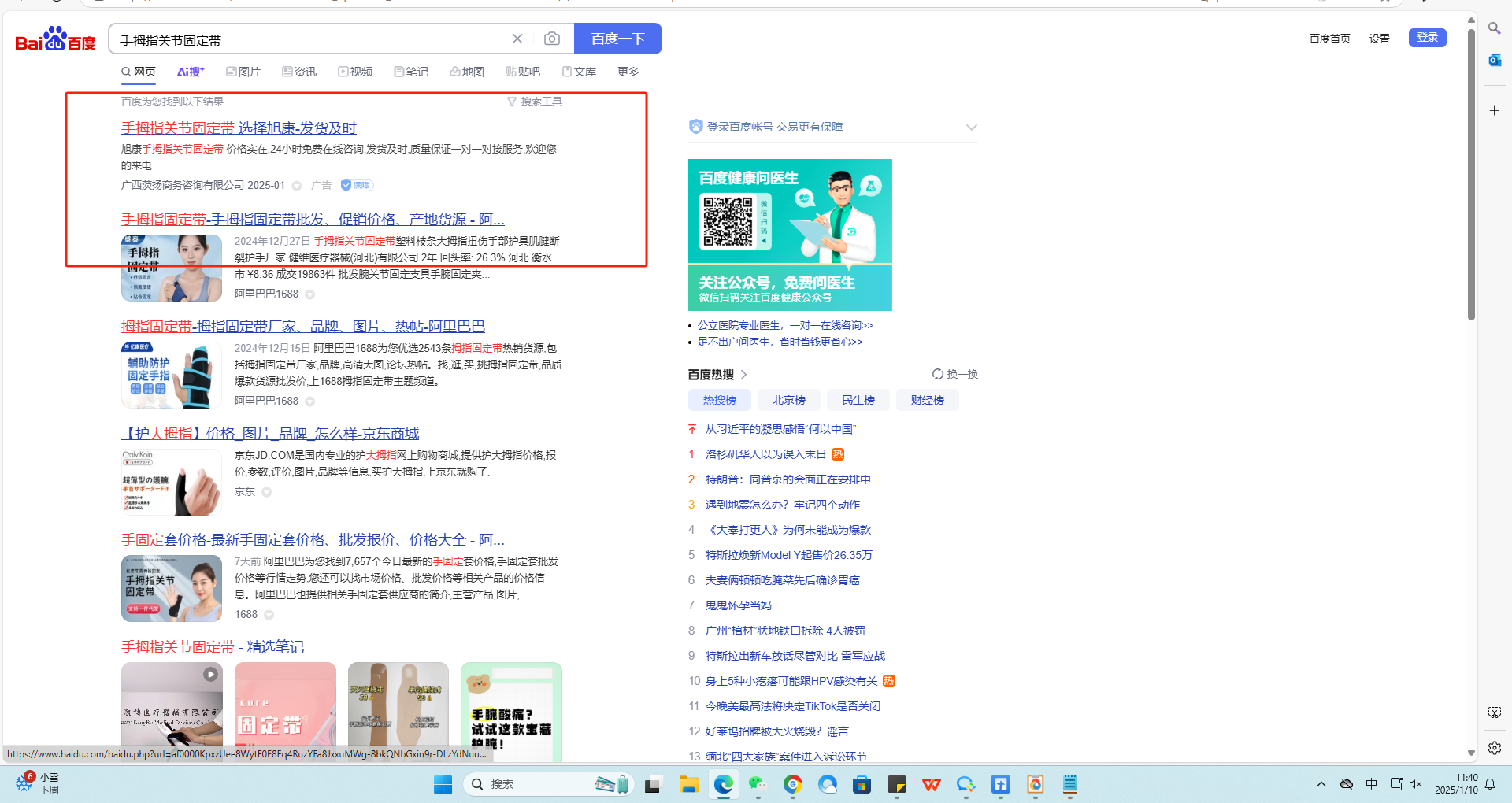Clear the search box with the X icon
The height and width of the screenshot is (803, 1512).
click(x=517, y=39)
